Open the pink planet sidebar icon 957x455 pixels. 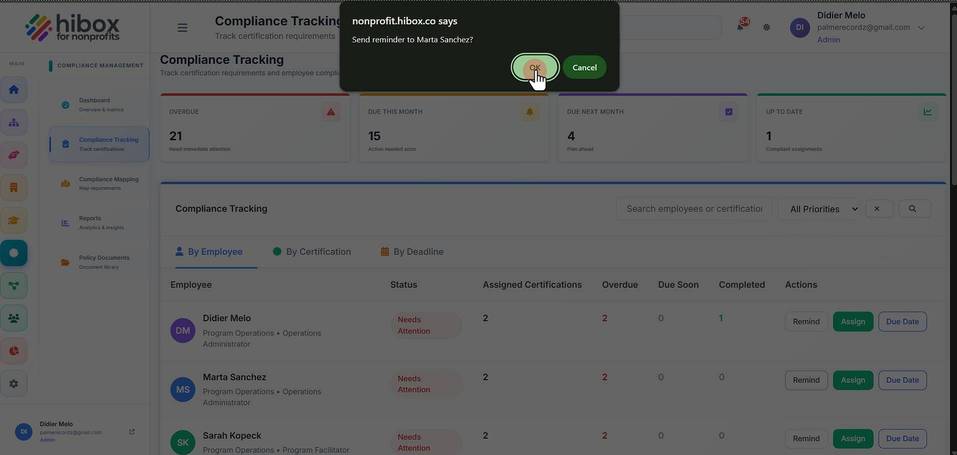[13, 155]
